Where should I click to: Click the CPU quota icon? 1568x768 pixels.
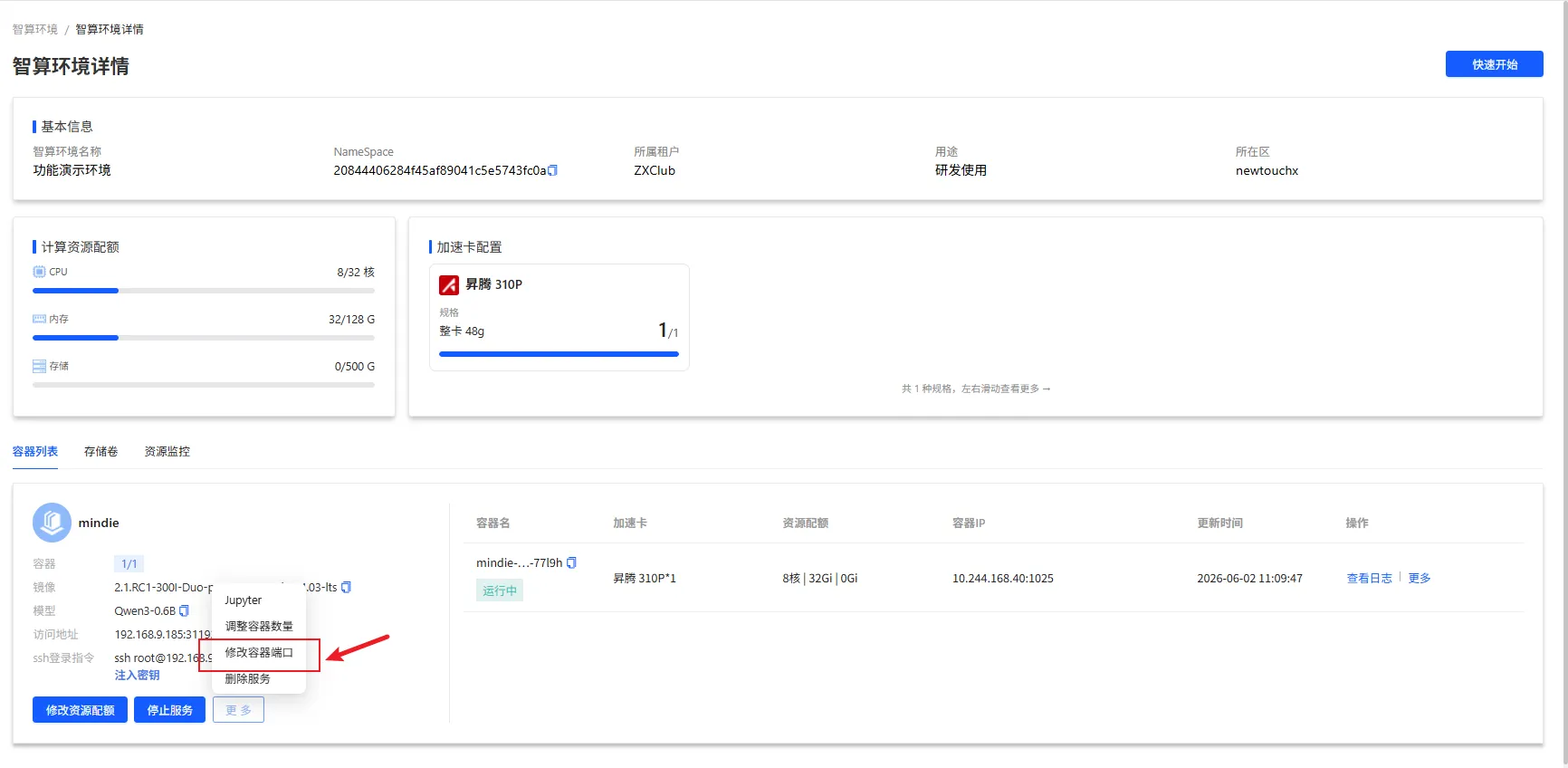tap(39, 272)
